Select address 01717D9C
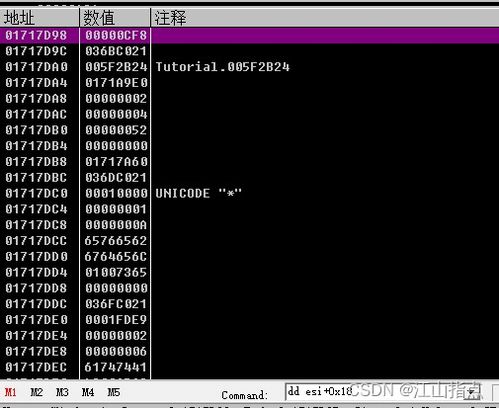Screen dimensions: 499x408 coord(36,51)
